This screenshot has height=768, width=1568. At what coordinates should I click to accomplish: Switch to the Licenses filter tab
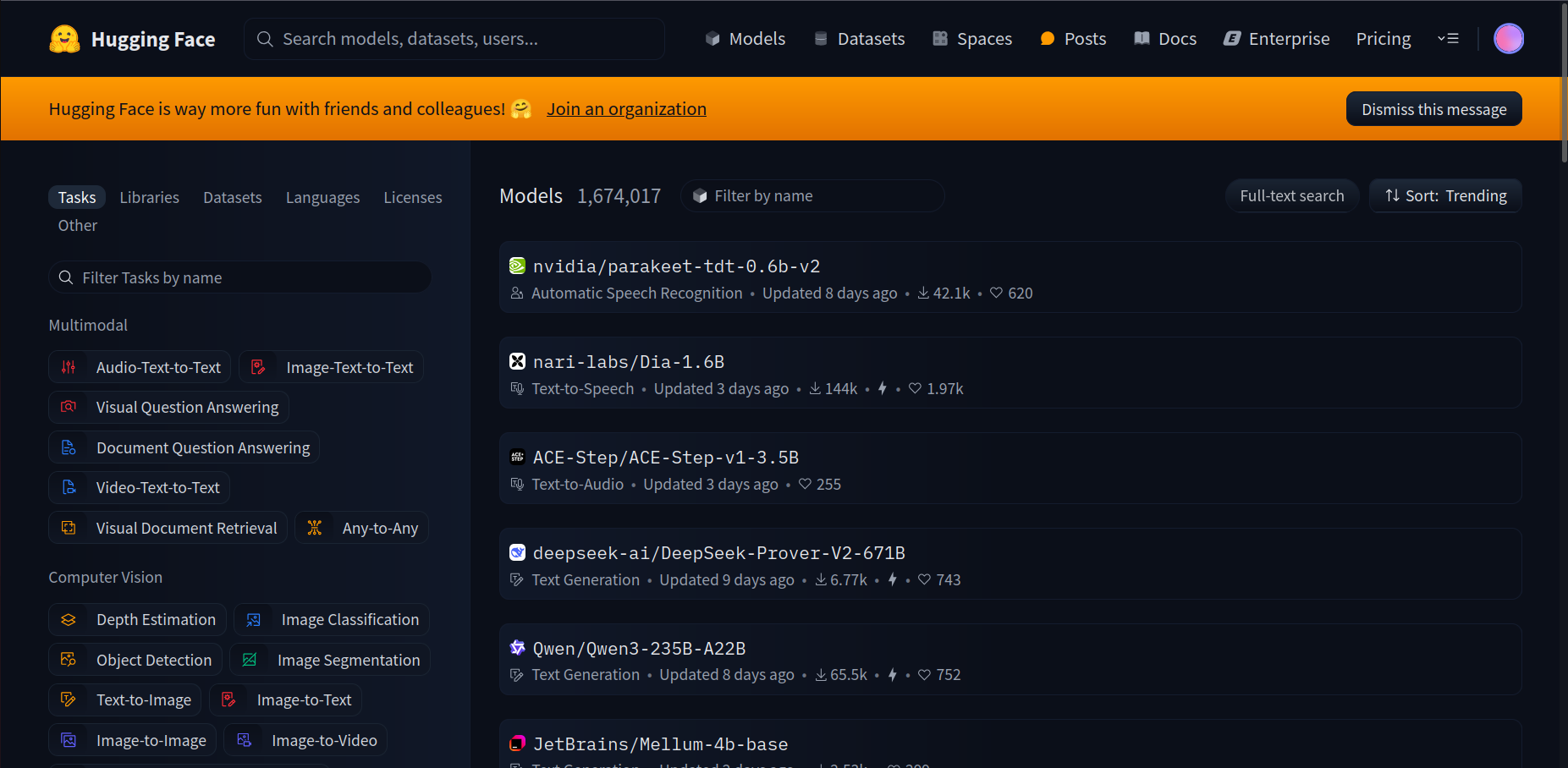tap(413, 197)
